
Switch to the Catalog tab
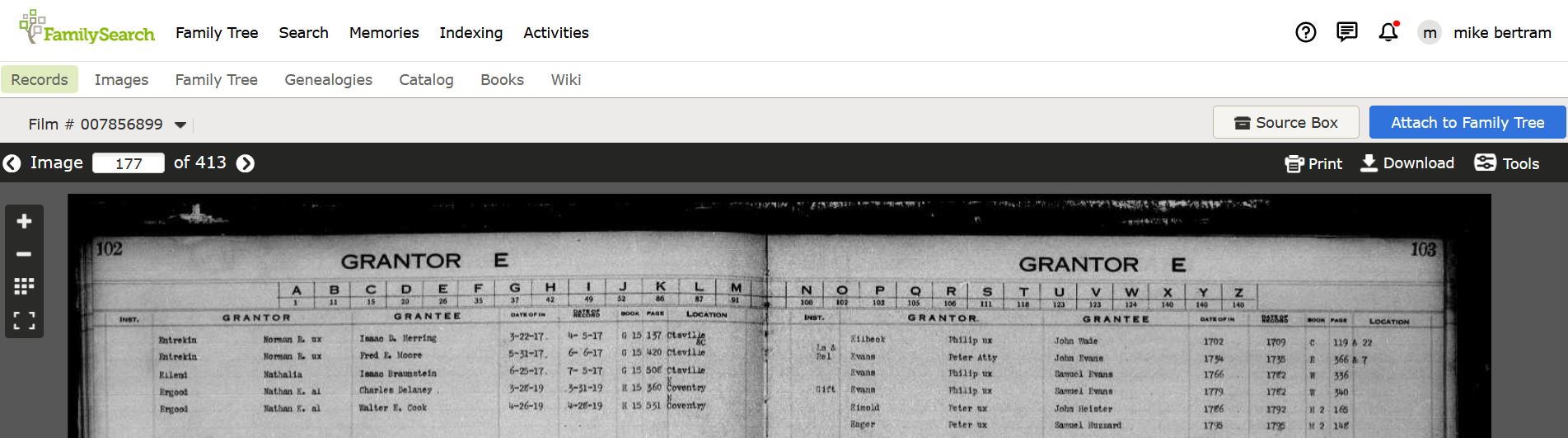(426, 79)
